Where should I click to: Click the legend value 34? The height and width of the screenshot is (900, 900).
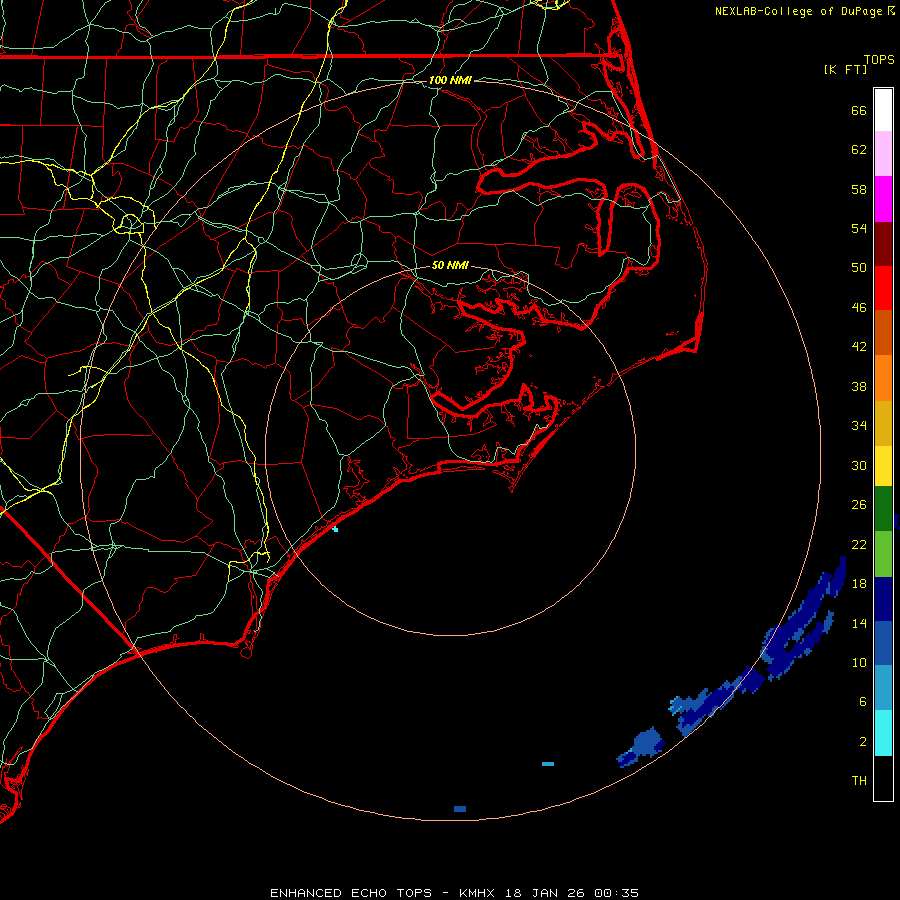pyautogui.click(x=859, y=425)
